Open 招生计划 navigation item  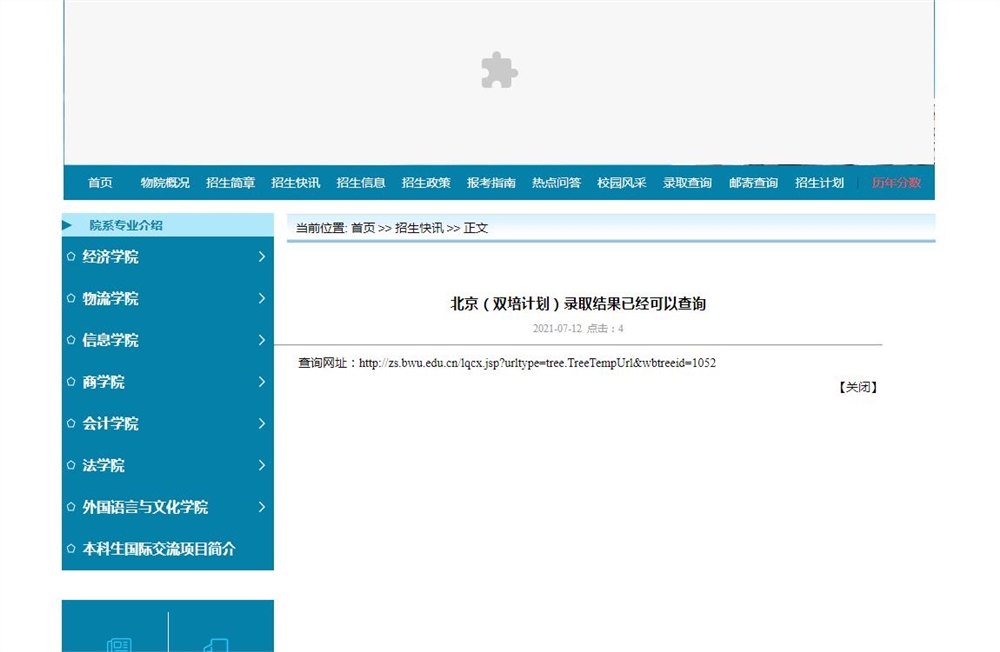[820, 183]
